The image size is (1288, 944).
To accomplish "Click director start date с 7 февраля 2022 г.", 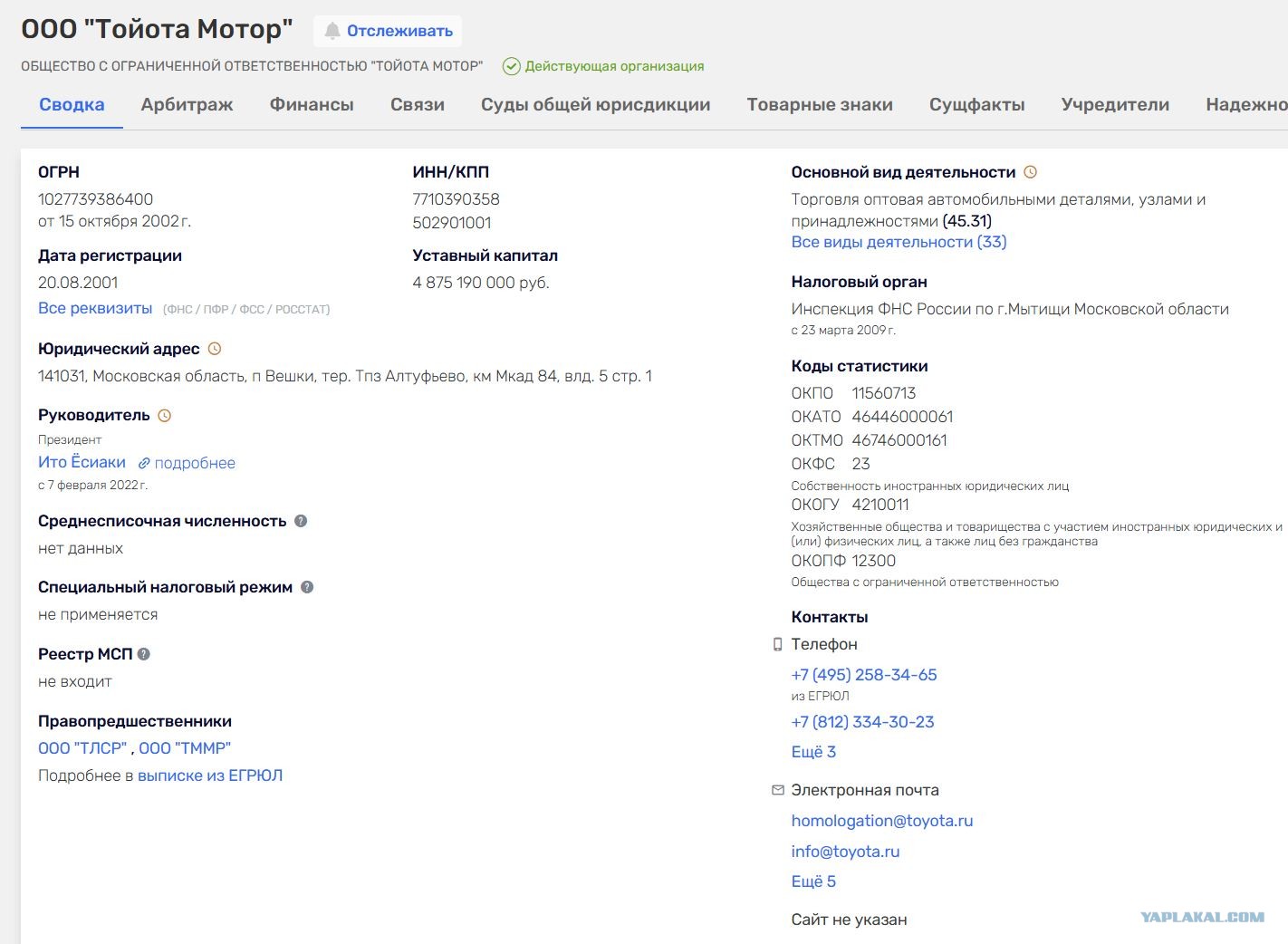I will coord(92,486).
